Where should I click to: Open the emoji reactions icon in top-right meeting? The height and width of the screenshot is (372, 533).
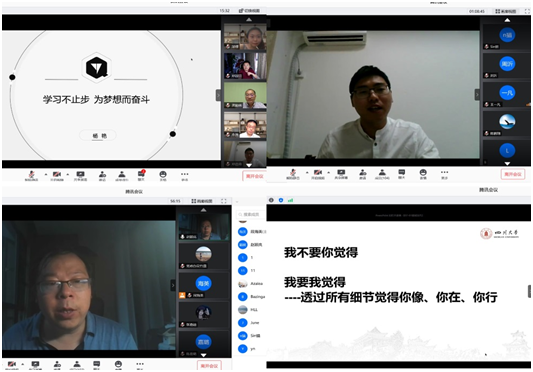coord(423,174)
